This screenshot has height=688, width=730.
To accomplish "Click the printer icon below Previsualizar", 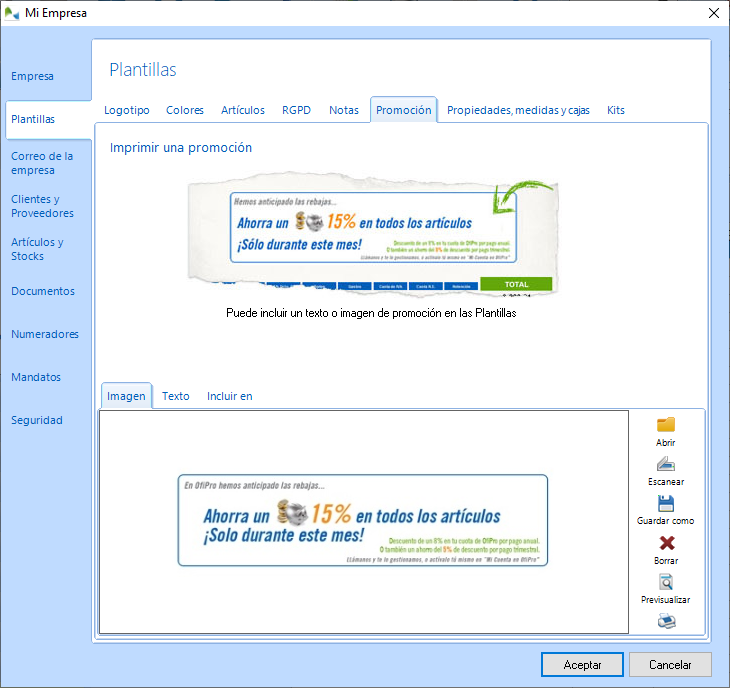I will click(x=665, y=621).
